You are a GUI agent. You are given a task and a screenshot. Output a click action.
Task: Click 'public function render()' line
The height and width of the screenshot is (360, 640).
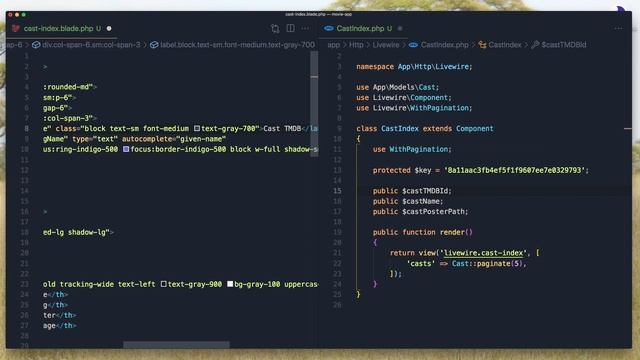point(422,232)
